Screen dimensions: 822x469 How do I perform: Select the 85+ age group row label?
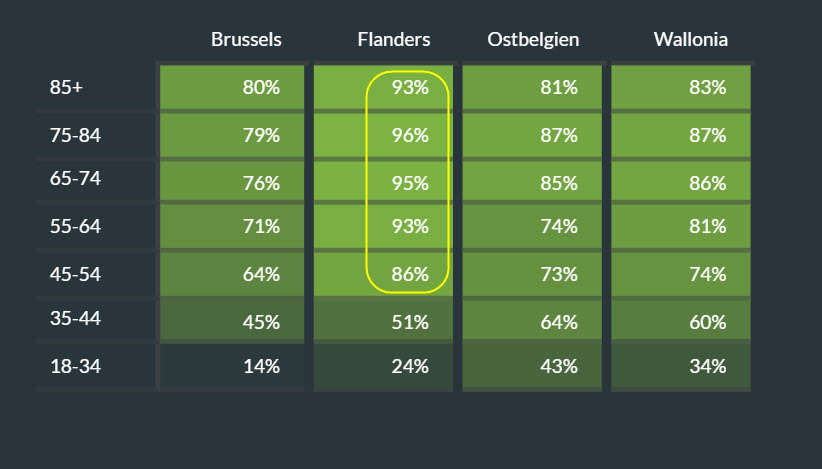[66, 87]
